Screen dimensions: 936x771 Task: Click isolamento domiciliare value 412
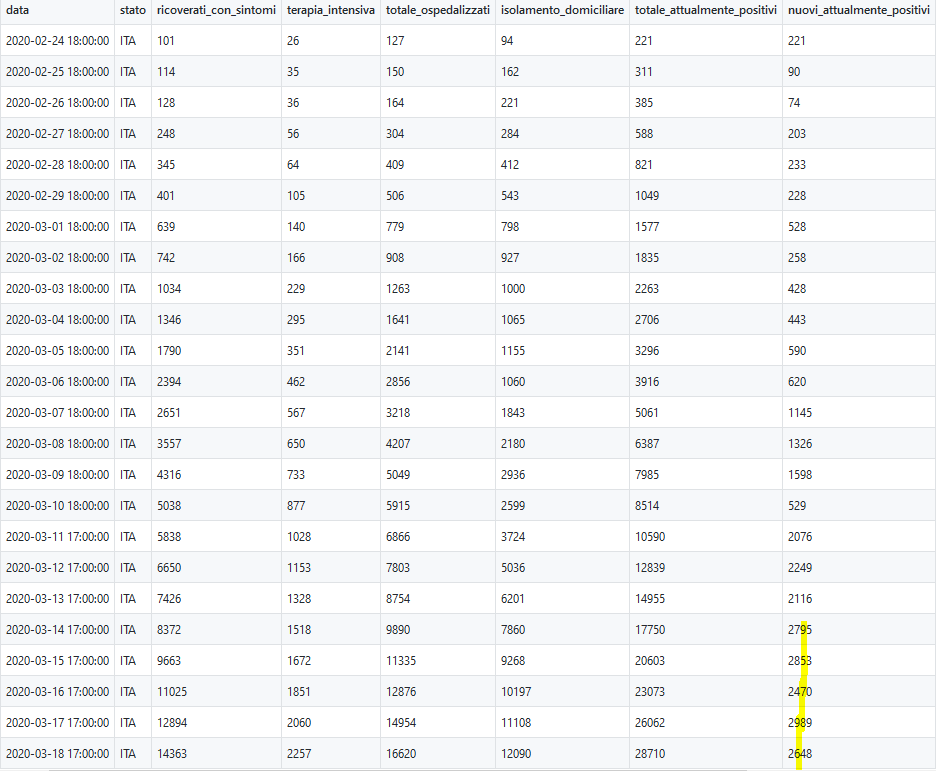[510, 165]
